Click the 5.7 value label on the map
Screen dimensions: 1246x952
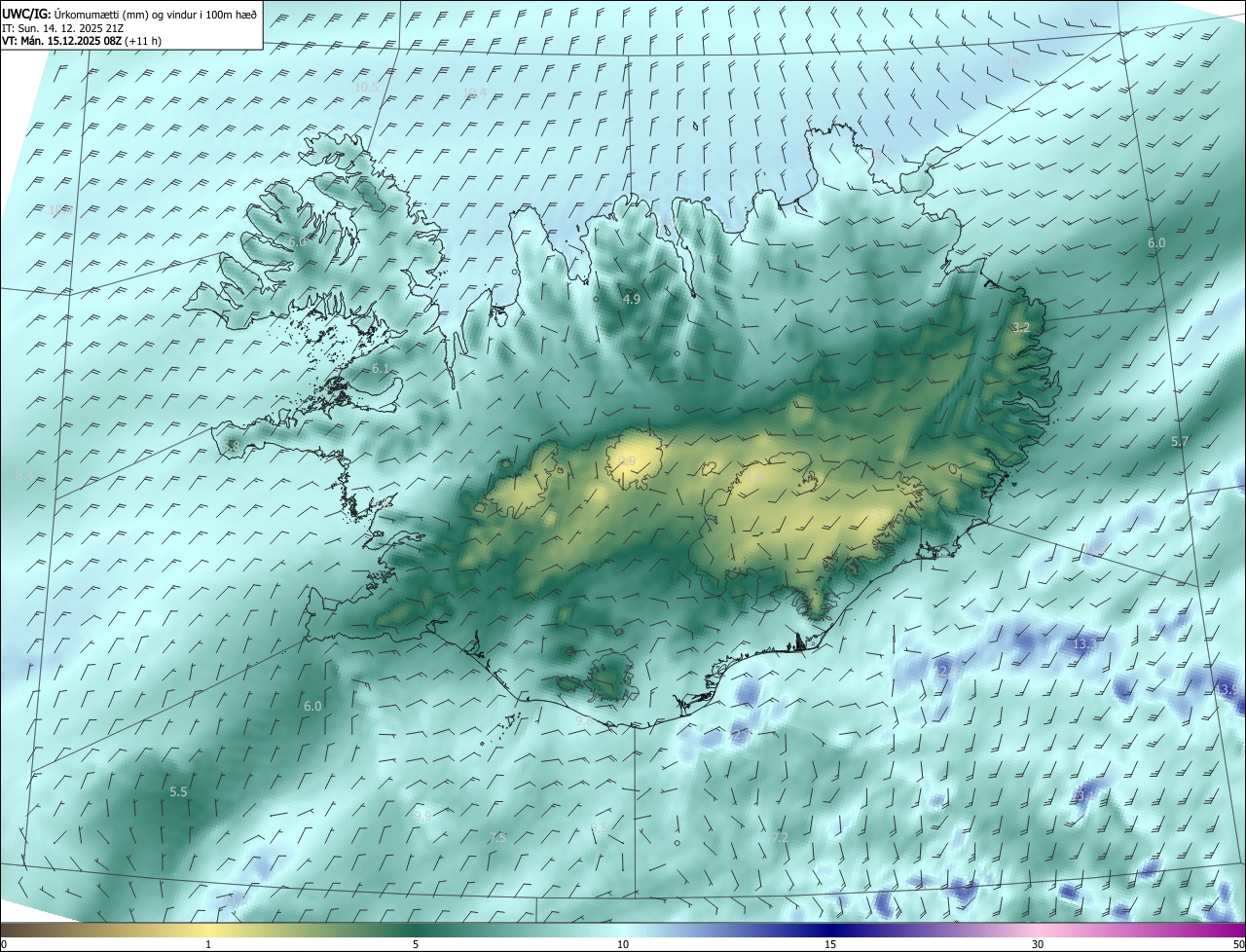1180,441
